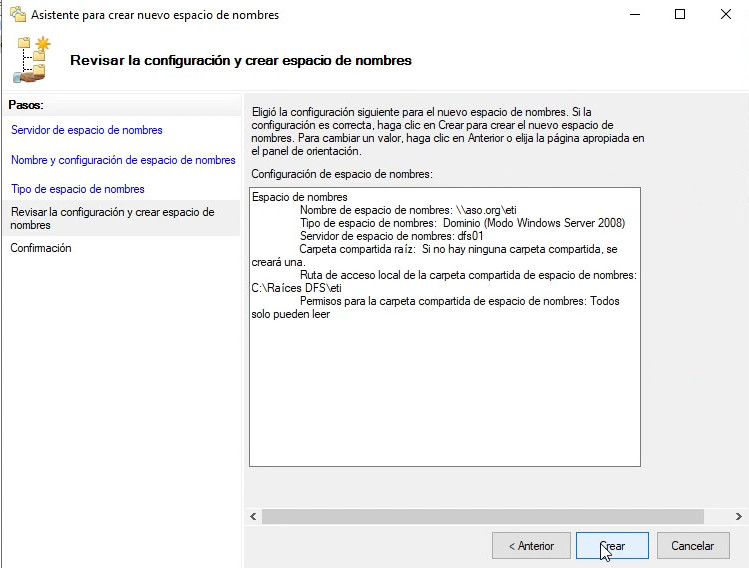
Task: Open Nombre y configuración de espacio de nombres step
Action: [x=123, y=160]
